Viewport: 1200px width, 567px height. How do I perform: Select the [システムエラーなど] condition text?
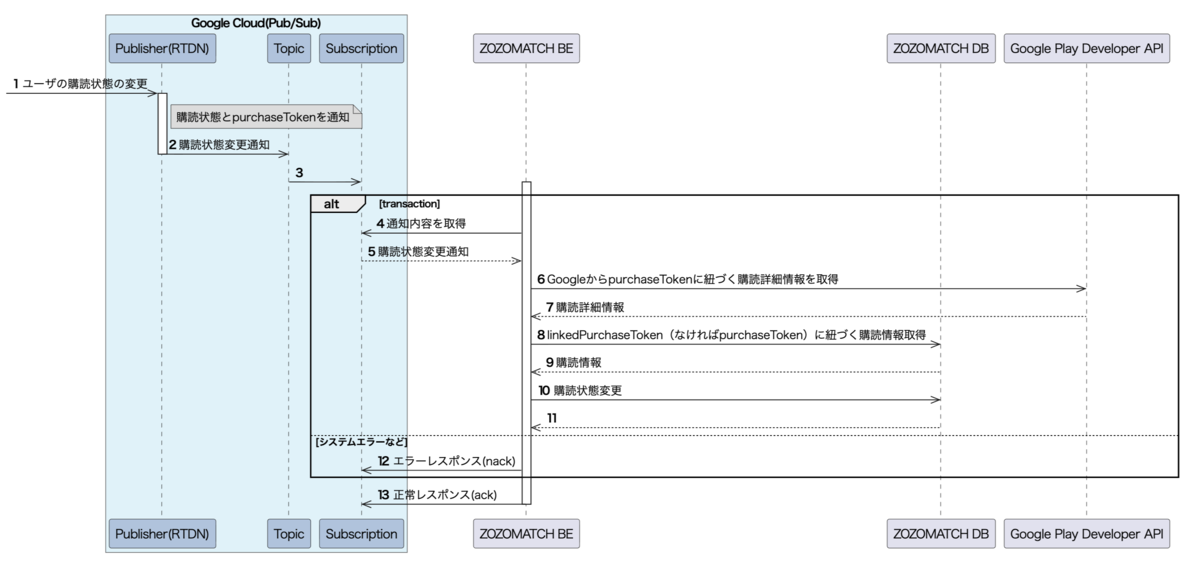(361, 441)
